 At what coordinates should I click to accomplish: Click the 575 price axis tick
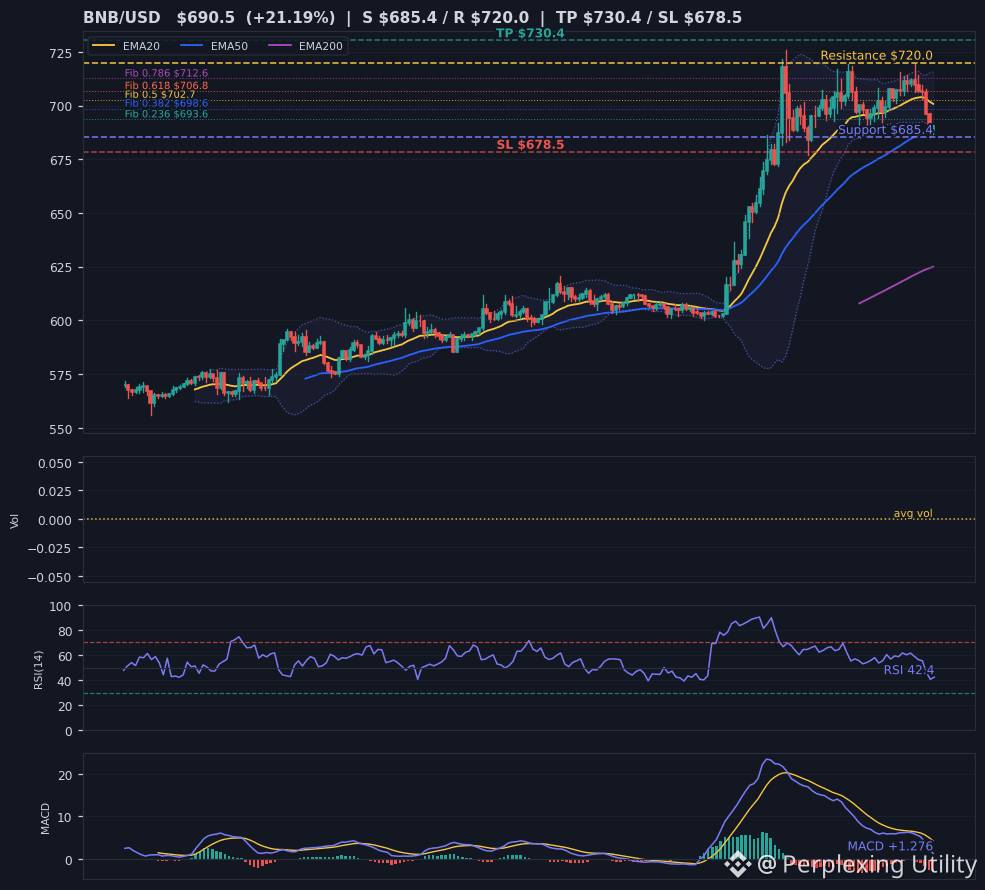click(x=61, y=376)
